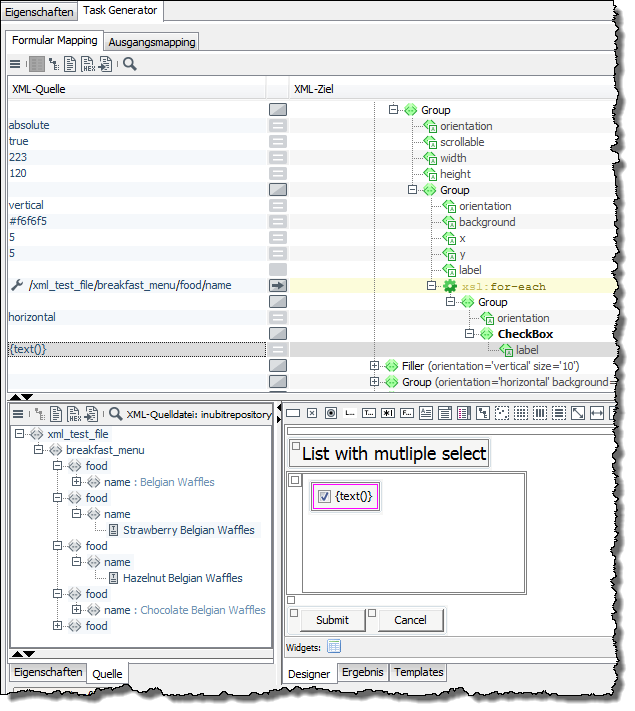Select the text area widget tool

coord(426,413)
